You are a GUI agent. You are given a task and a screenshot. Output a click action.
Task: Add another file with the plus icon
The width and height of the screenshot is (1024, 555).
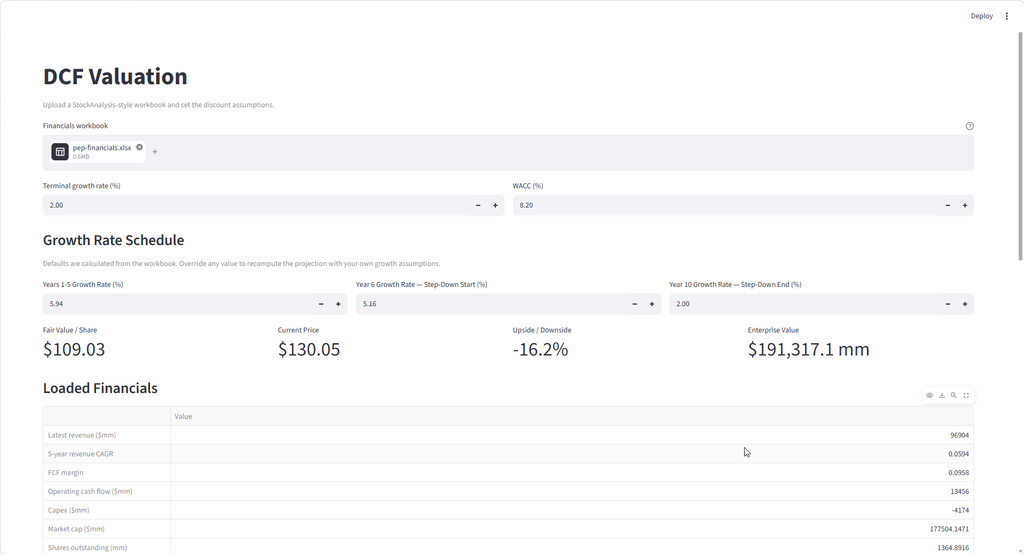point(155,152)
